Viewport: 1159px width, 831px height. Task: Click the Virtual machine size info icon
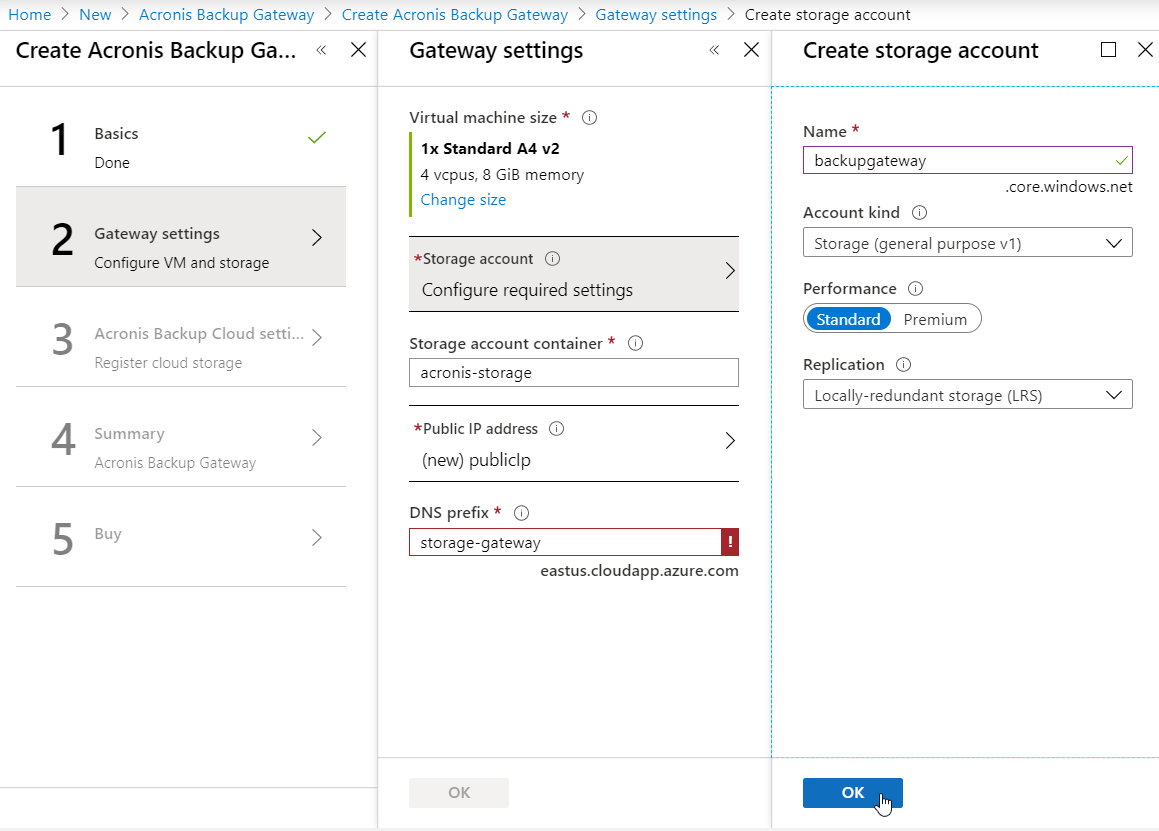pyautogui.click(x=589, y=118)
